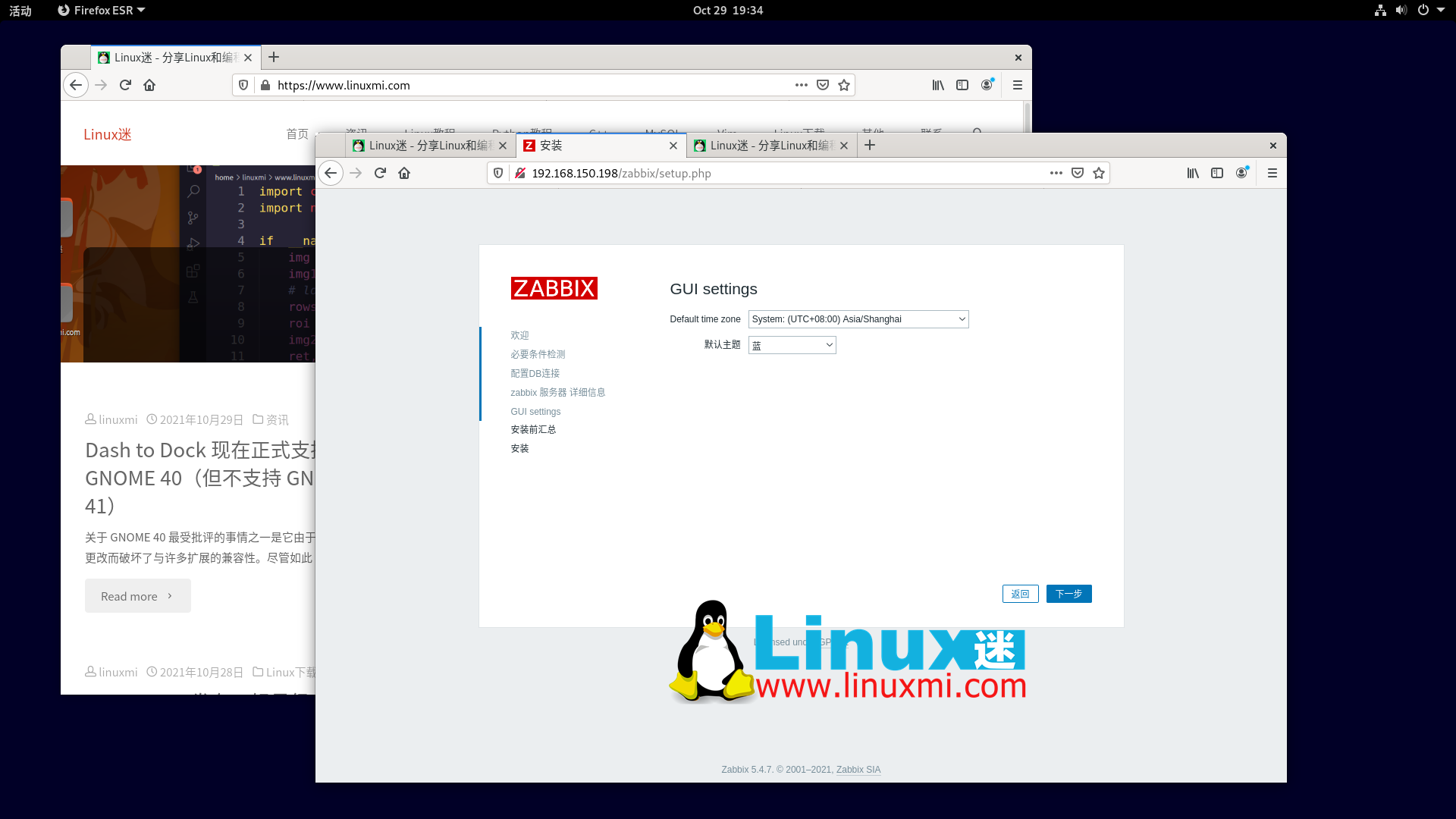Open Firefox account in front window
The width and height of the screenshot is (1456, 819).
pyautogui.click(x=1241, y=173)
